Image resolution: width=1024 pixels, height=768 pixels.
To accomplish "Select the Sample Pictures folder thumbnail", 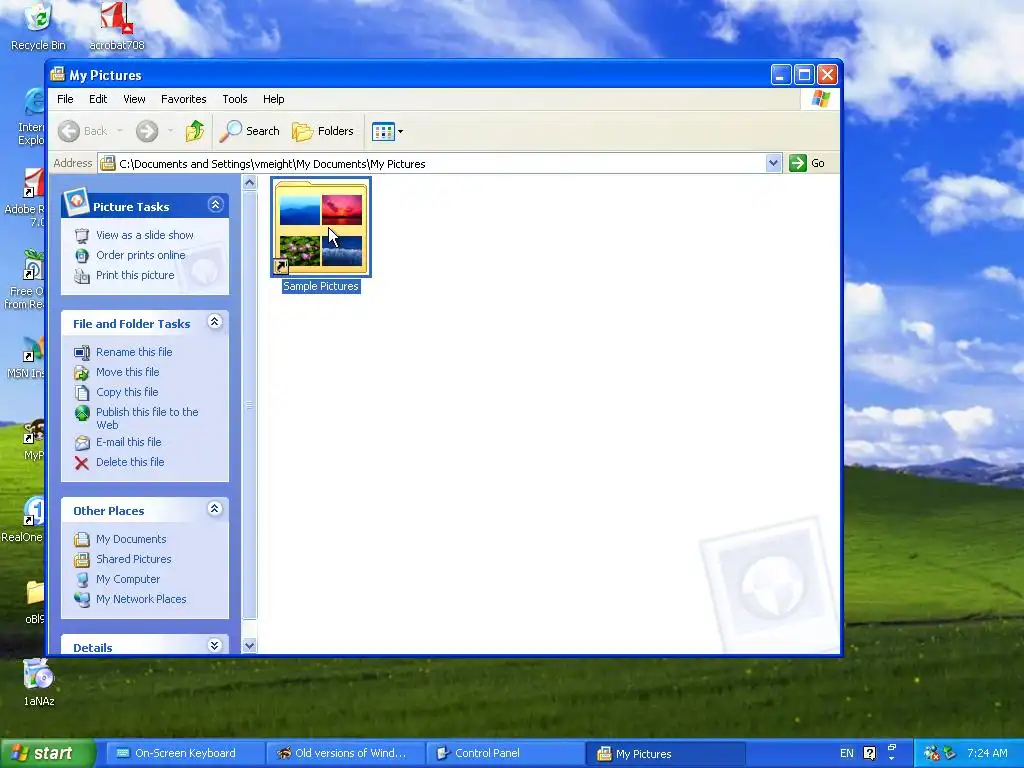I will click(x=321, y=227).
